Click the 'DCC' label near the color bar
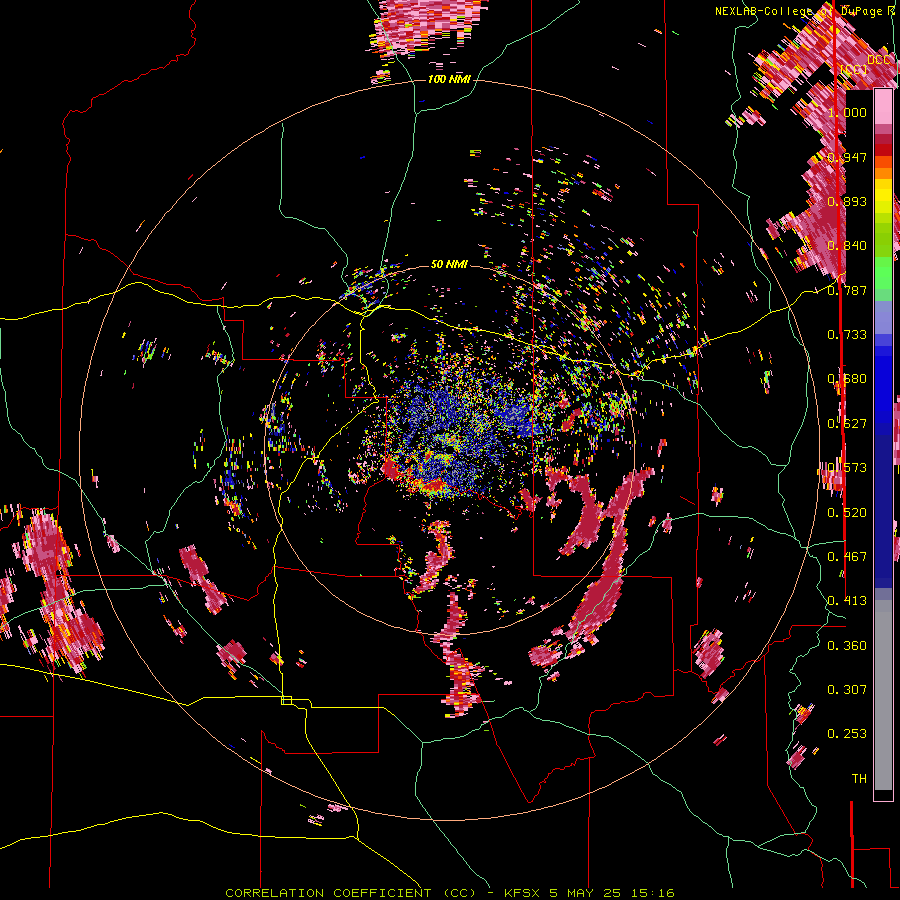900x900 pixels. tap(879, 60)
